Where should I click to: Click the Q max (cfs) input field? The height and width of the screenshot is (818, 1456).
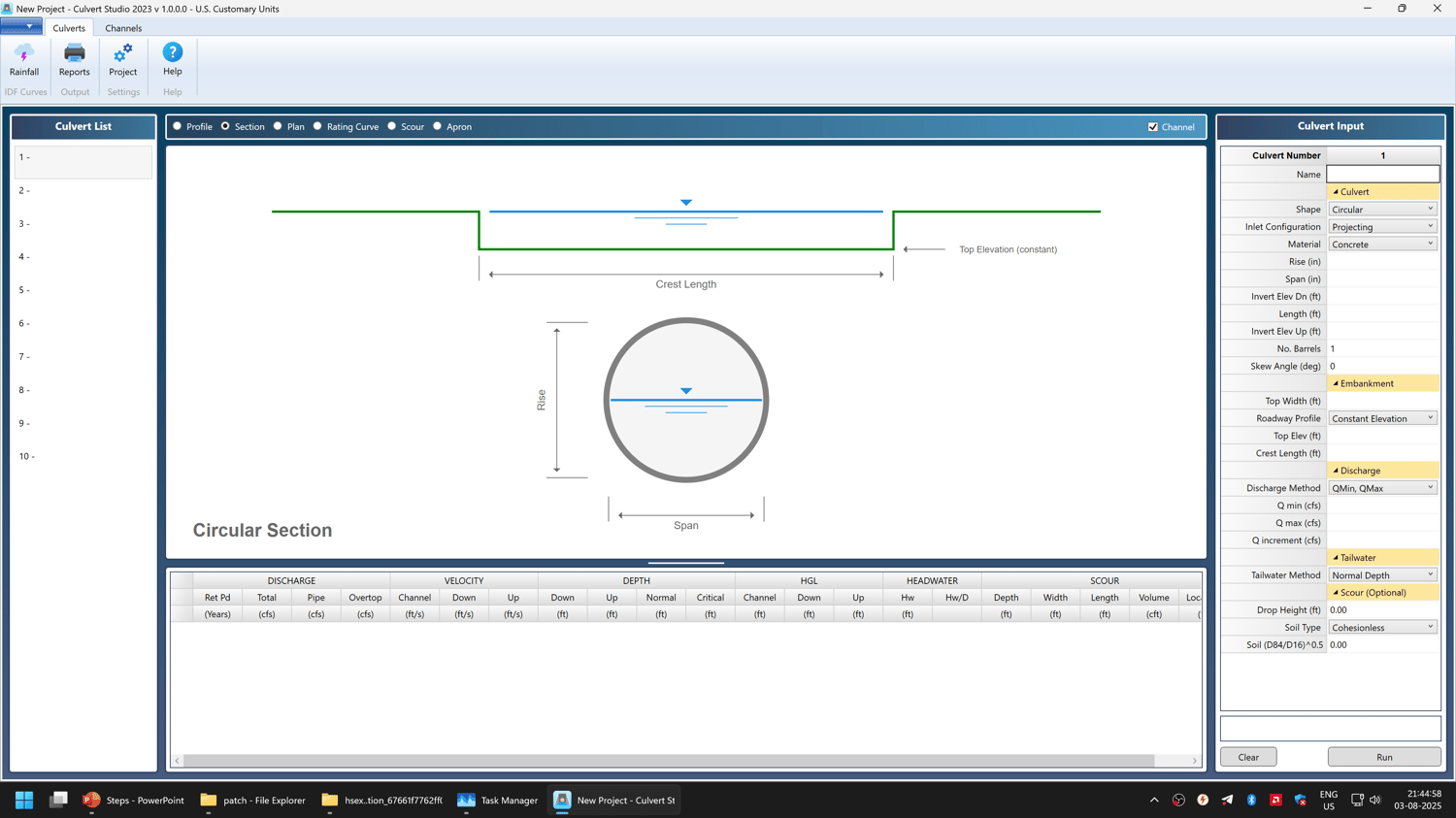pos(1383,523)
